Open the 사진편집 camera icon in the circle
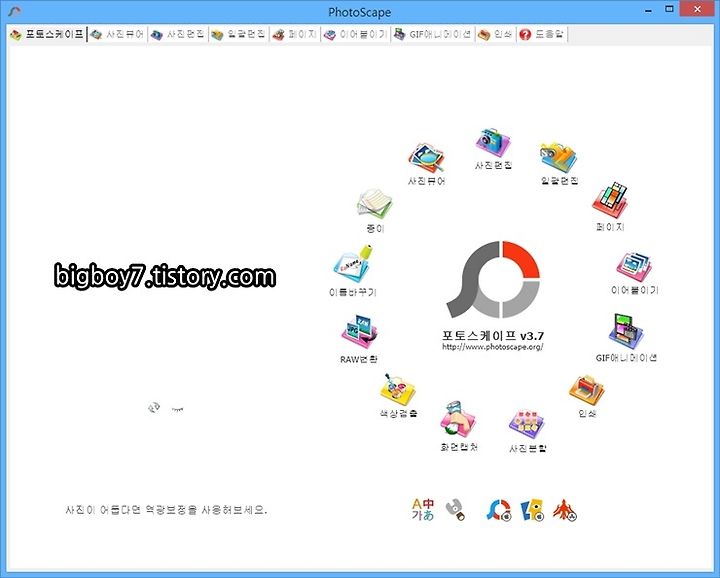The height and width of the screenshot is (578, 720). pyautogui.click(x=493, y=143)
